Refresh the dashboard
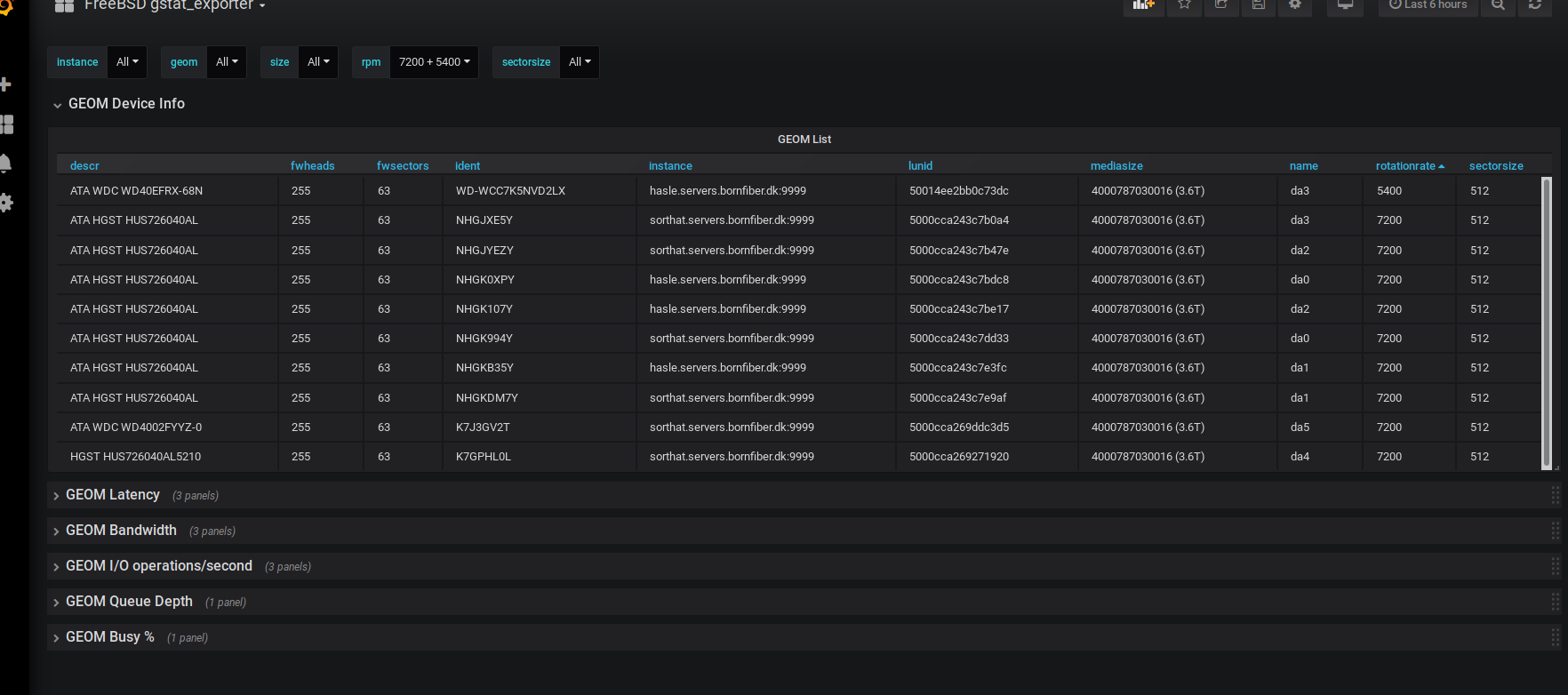1568x695 pixels. pyautogui.click(x=1535, y=5)
